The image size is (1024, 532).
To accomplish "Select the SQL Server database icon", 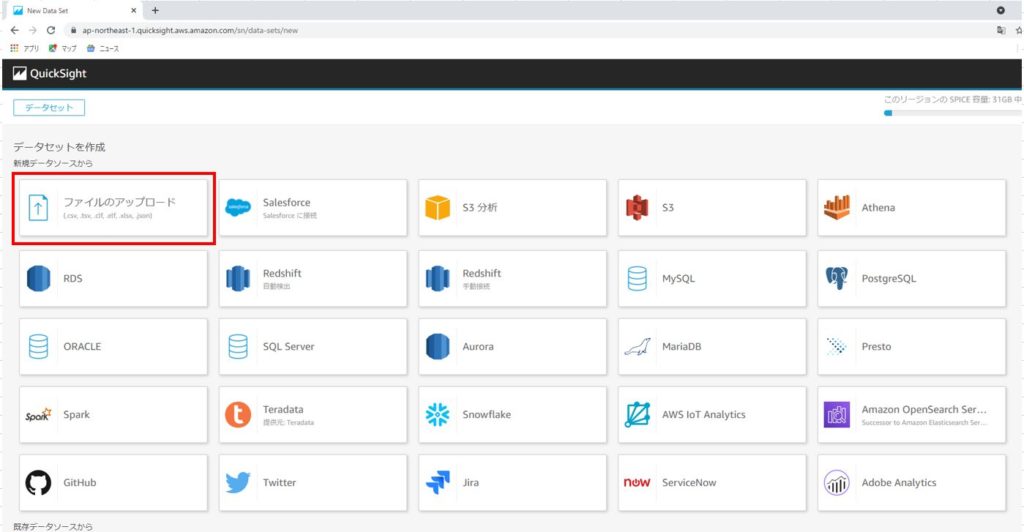I will click(238, 347).
